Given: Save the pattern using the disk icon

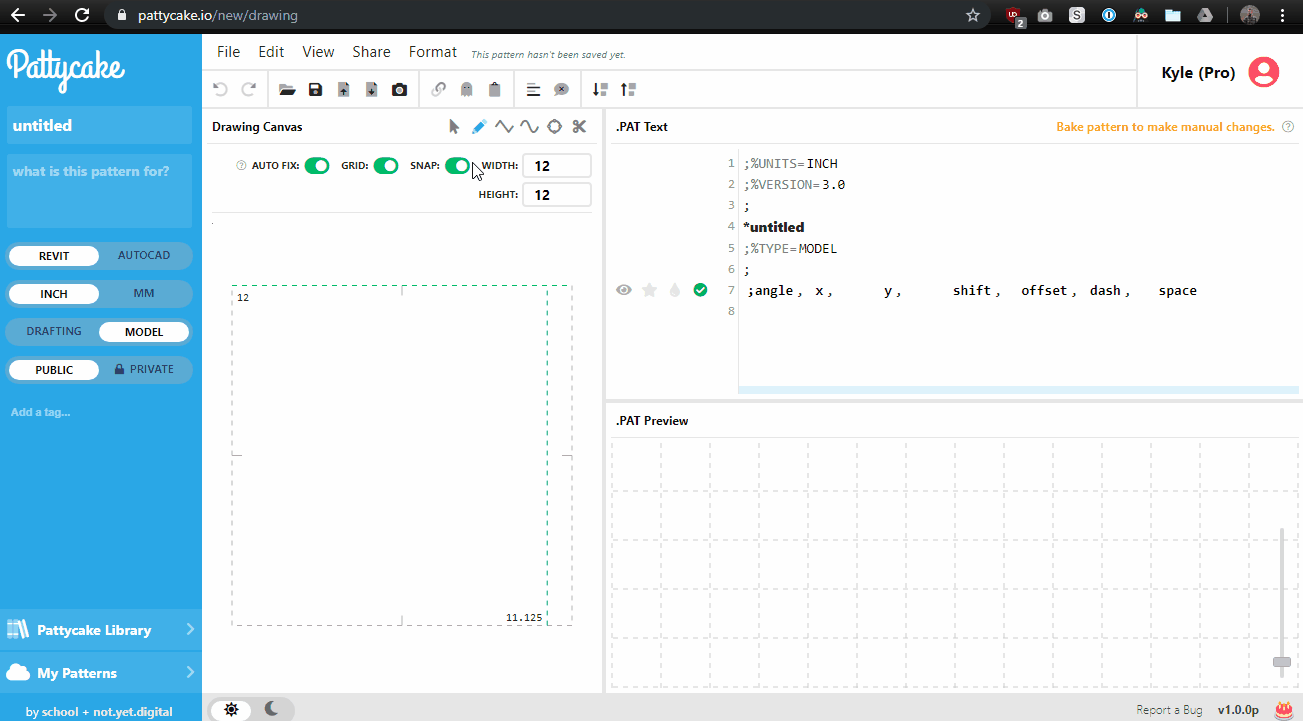Looking at the screenshot, I should click(x=315, y=89).
